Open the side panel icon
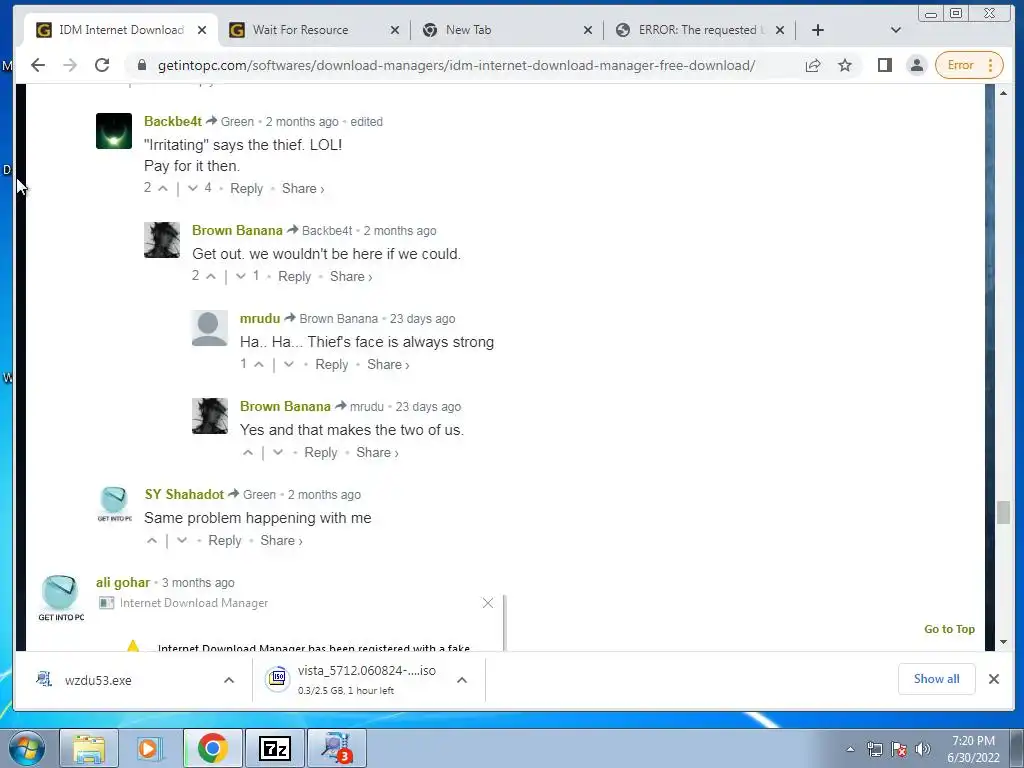Viewport: 1024px width, 768px height. click(885, 65)
